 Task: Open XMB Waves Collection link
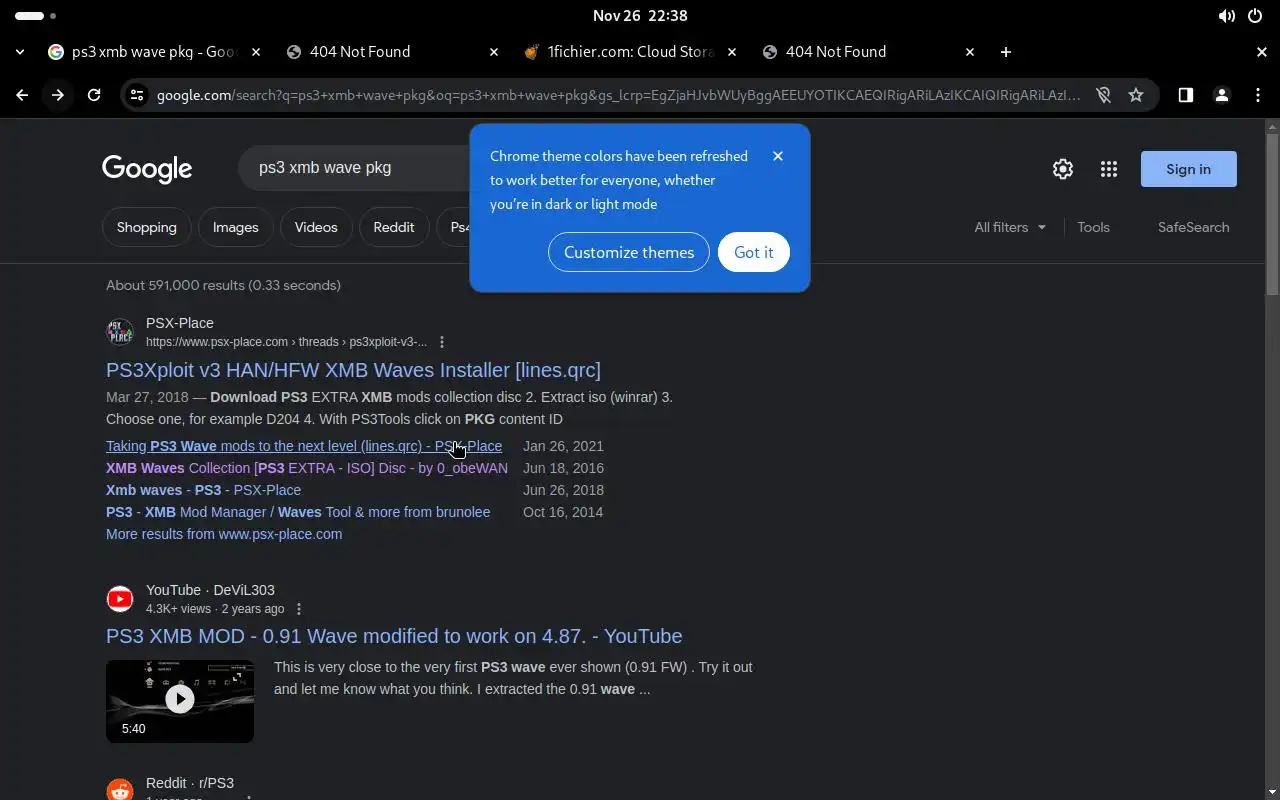307,468
